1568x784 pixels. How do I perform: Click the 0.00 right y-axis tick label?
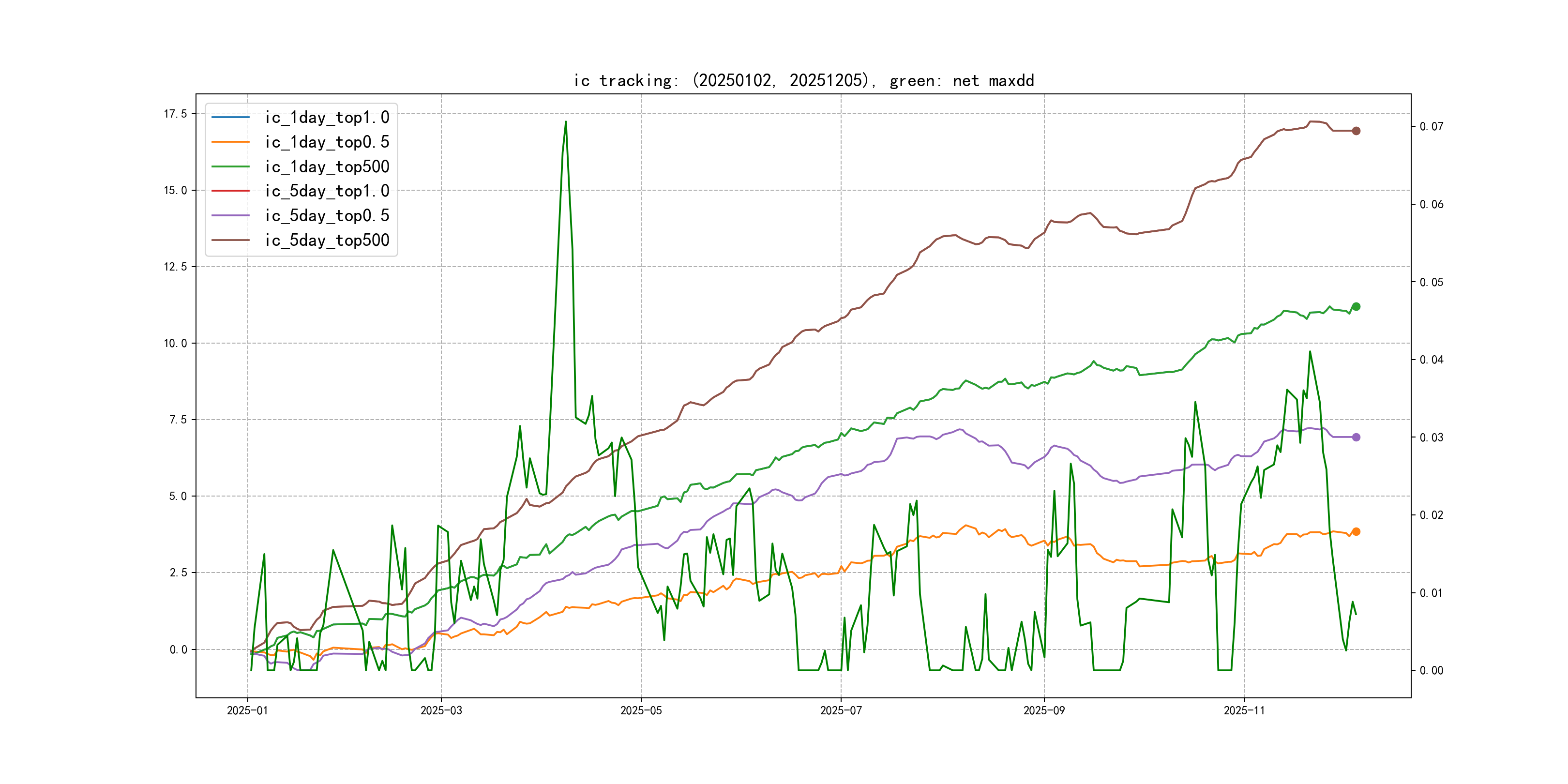[x=1431, y=670]
